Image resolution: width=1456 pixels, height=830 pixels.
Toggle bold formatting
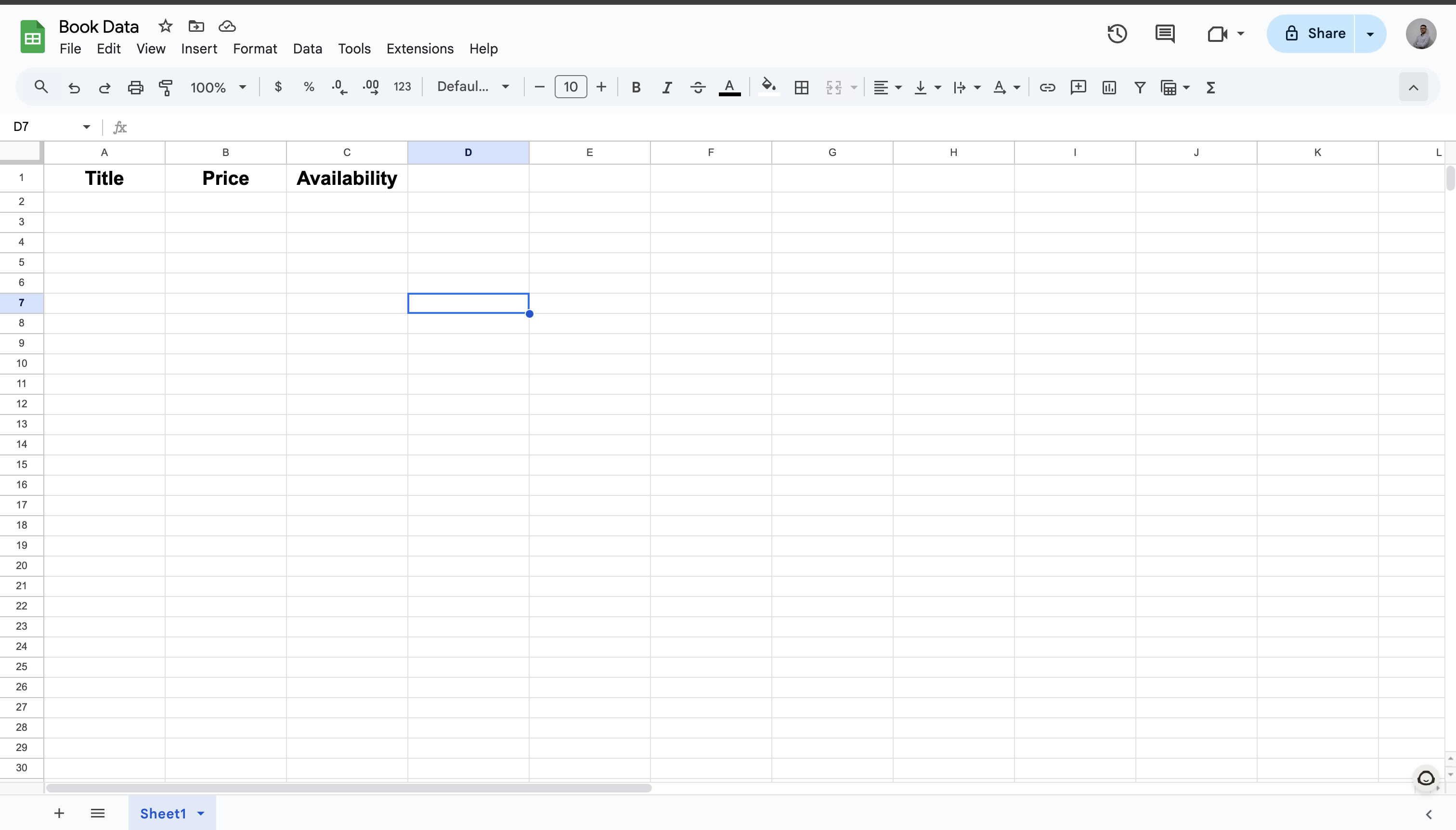pyautogui.click(x=636, y=87)
